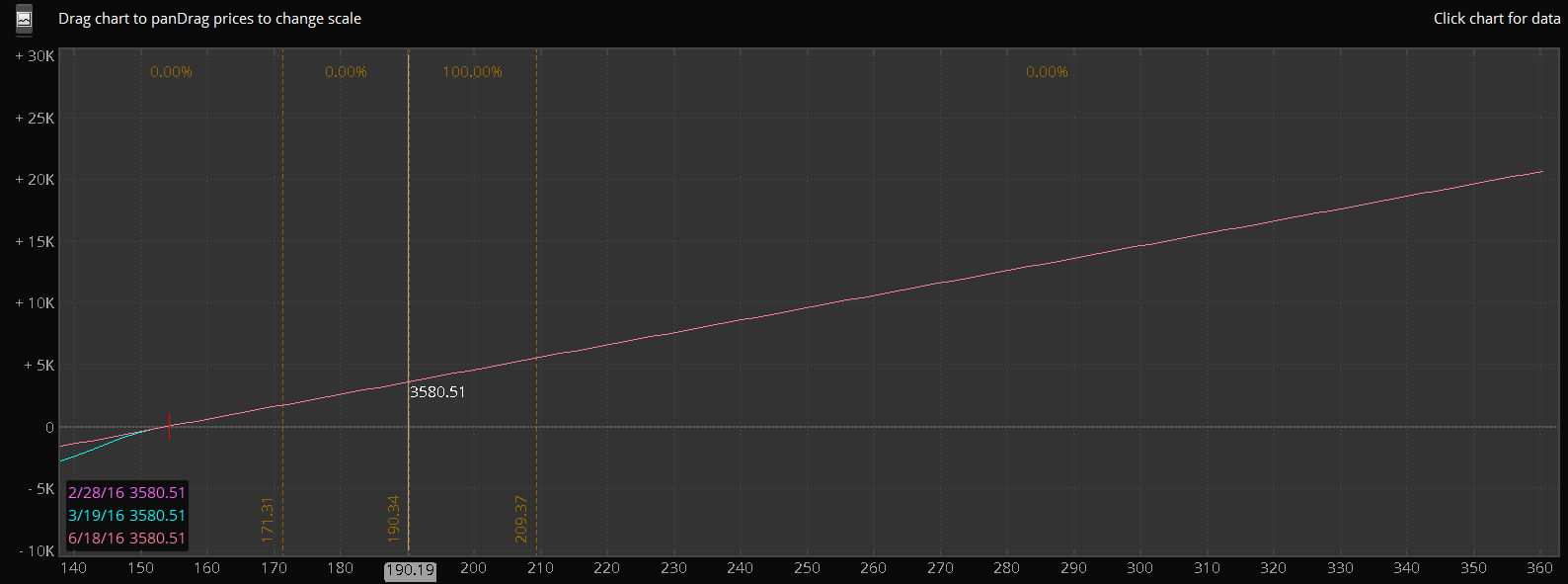
Task: Select the 6/18/16 3580.51 legend entry
Action: pos(126,538)
